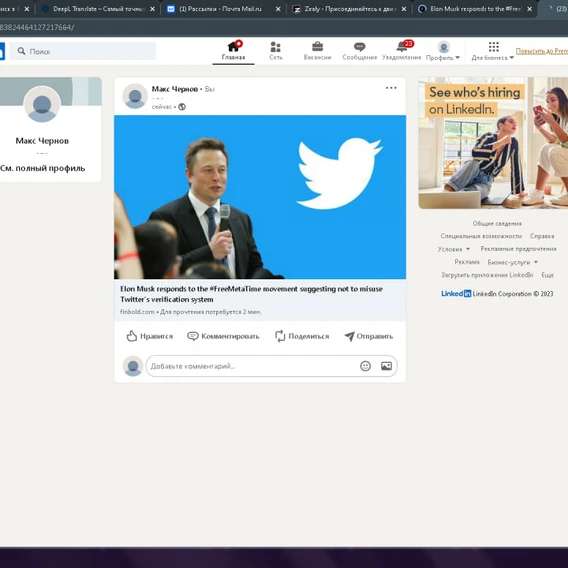Image resolution: width=568 pixels, height=568 pixels.
Task: Open the Сообщения chat icon
Action: point(359,51)
